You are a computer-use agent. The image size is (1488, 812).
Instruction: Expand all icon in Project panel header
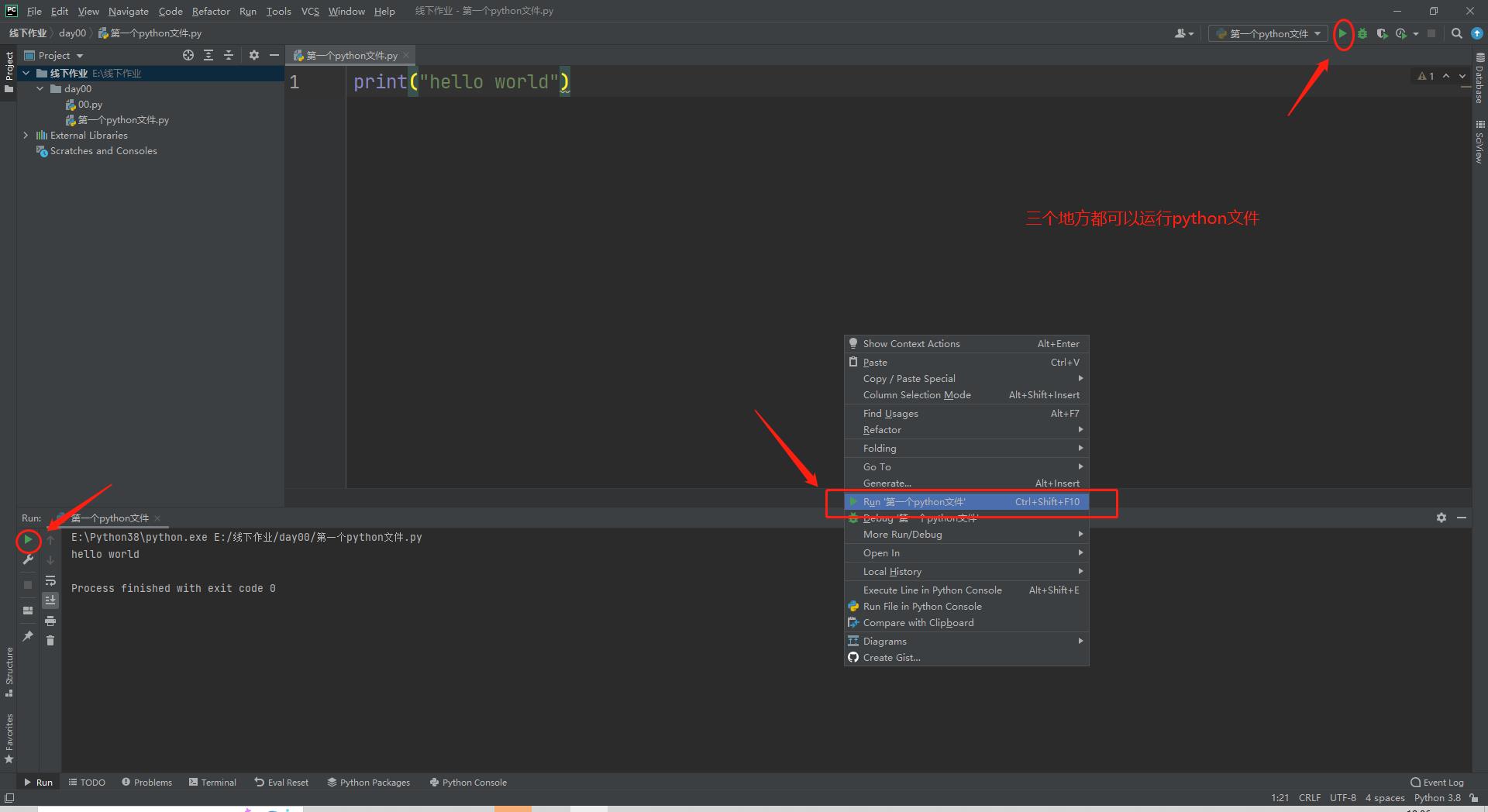(x=208, y=55)
